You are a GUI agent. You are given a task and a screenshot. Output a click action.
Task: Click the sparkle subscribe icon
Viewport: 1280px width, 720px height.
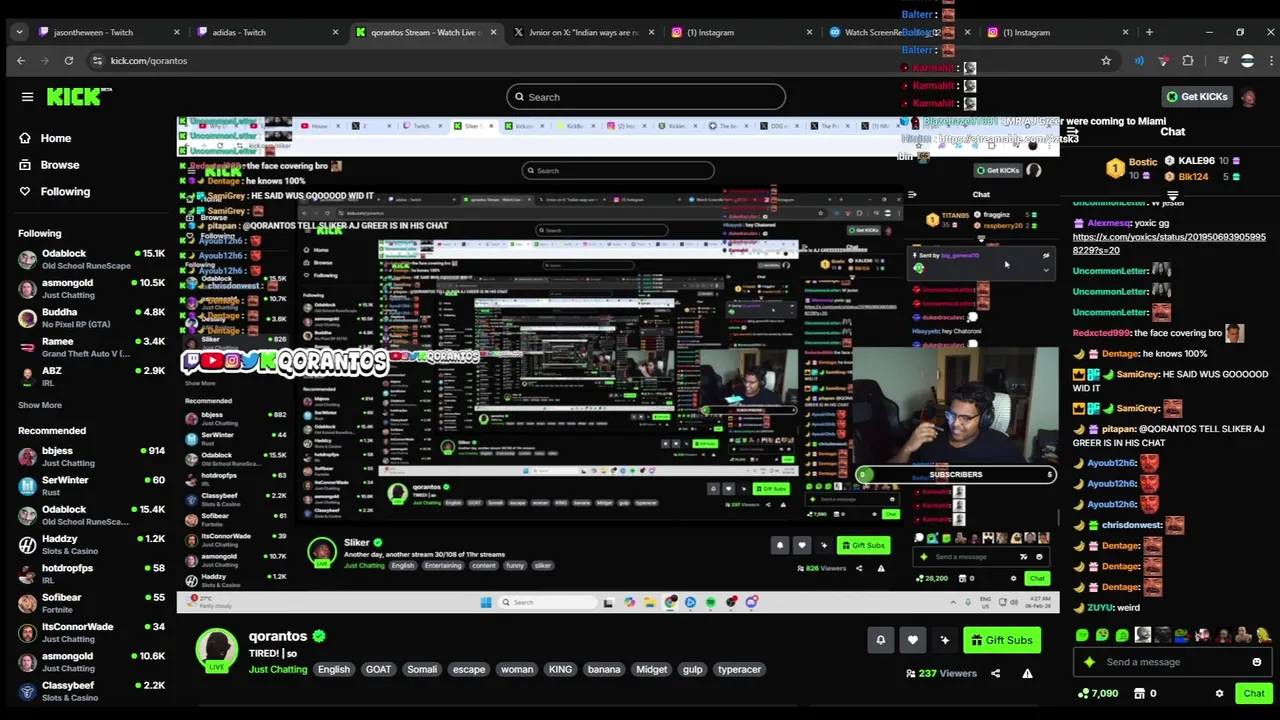point(944,640)
